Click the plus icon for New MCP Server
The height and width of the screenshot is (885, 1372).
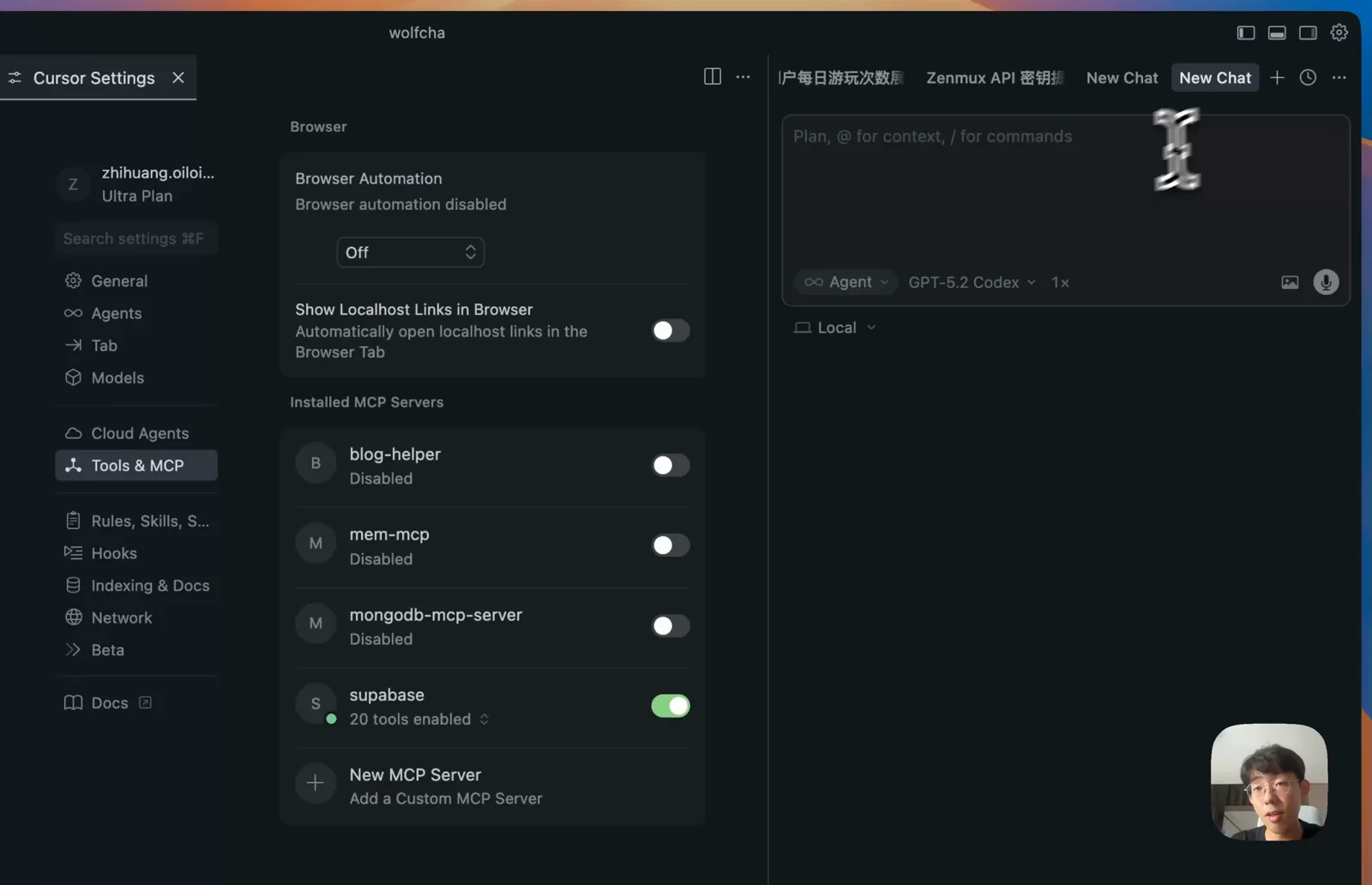[316, 783]
